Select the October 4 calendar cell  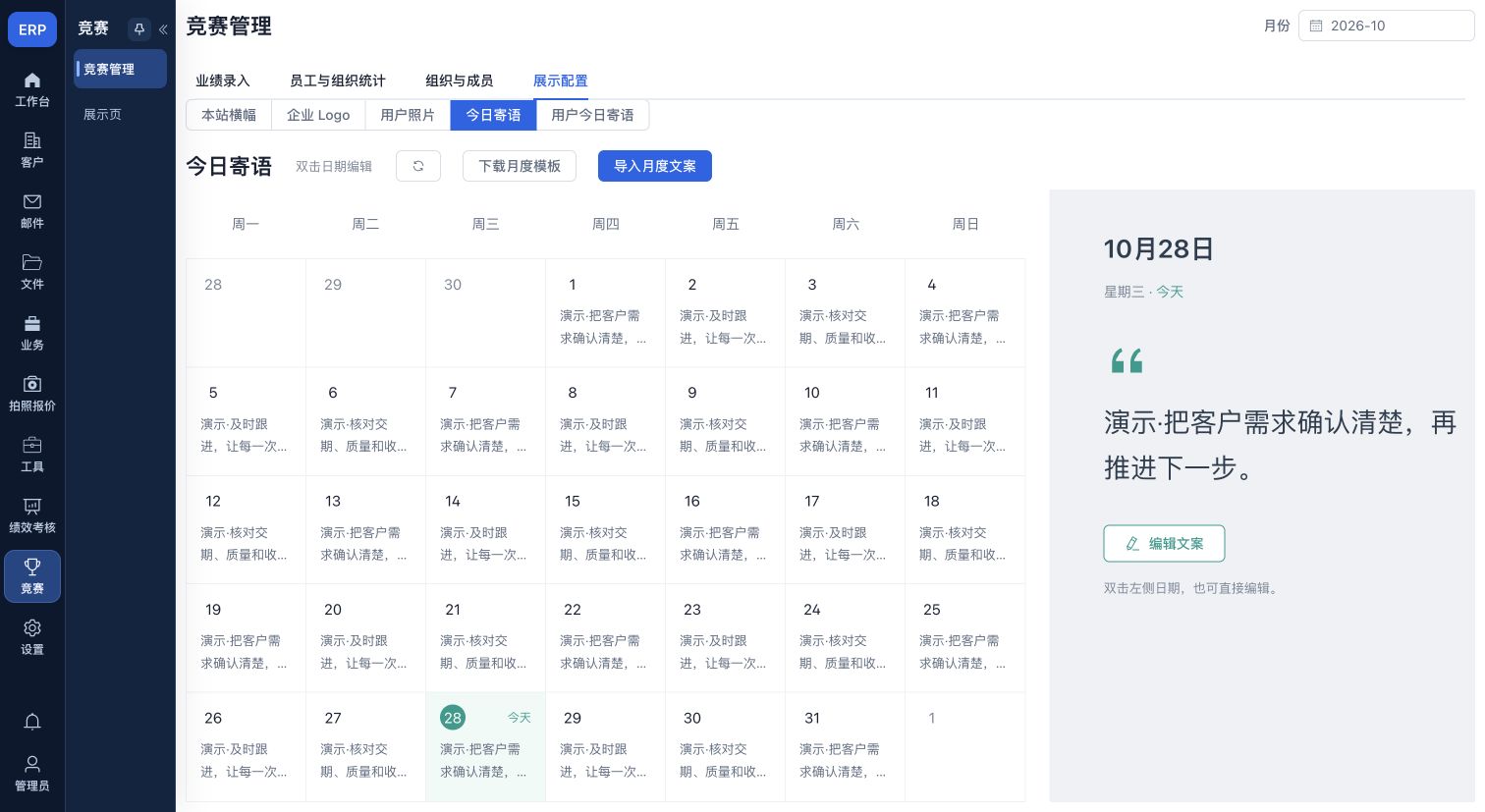click(x=964, y=313)
